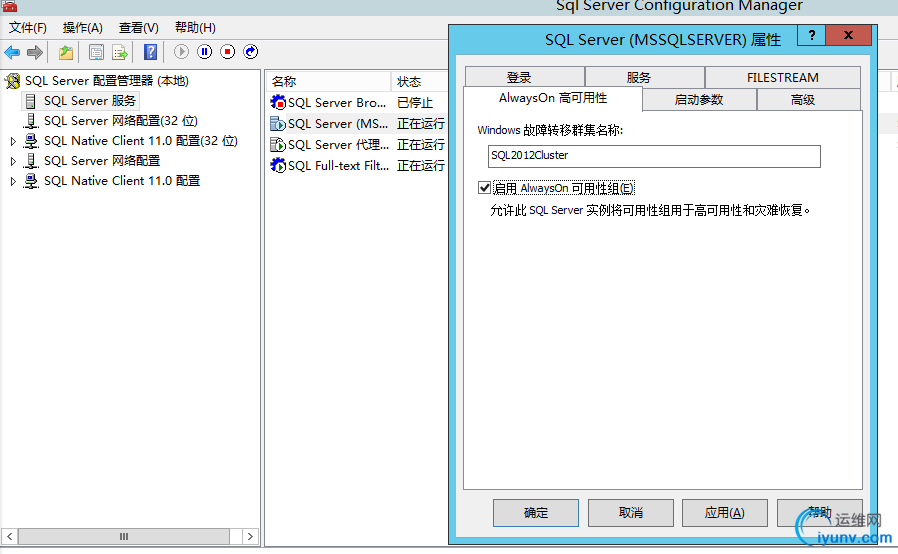898x554 pixels.
Task: Click the right scroll arrow of tree pane
Action: pyautogui.click(x=250, y=536)
